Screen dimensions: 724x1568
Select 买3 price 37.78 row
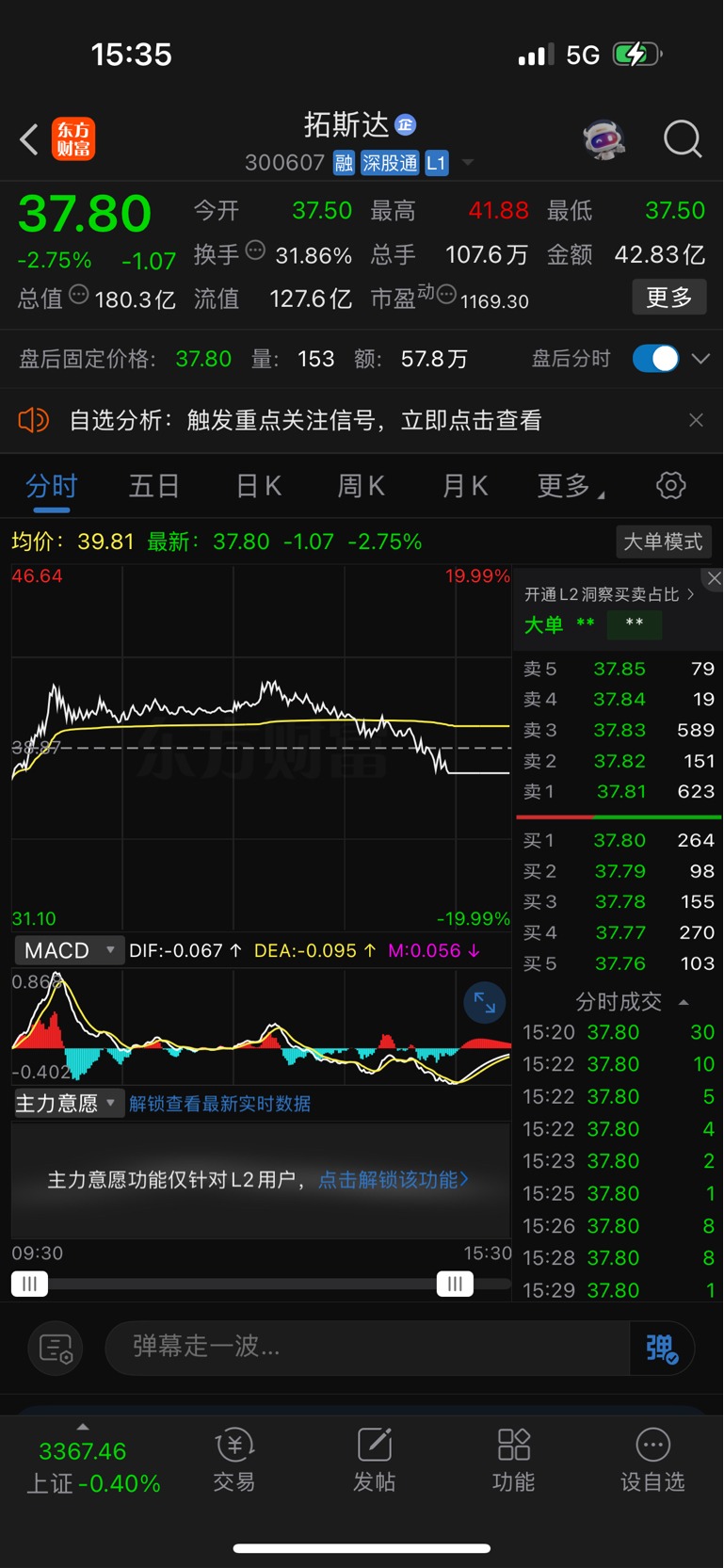[619, 902]
